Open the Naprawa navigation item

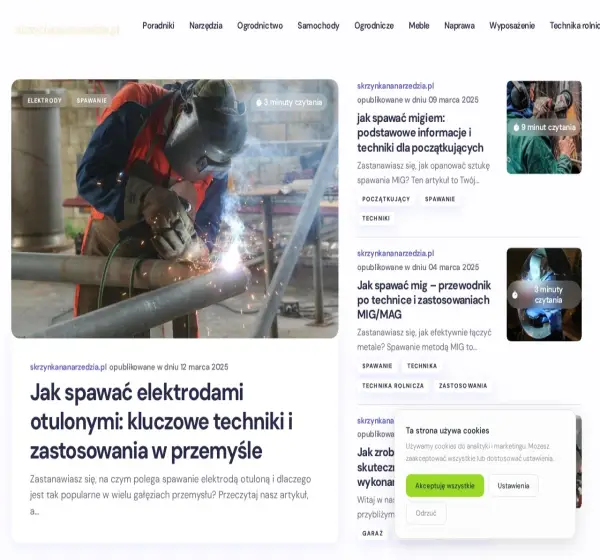click(x=459, y=26)
